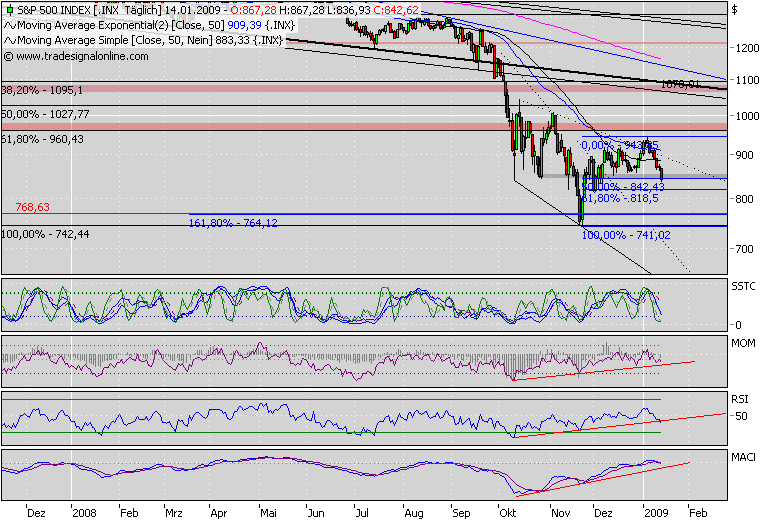Click the MACI indicator label
This screenshot has width=769, height=520.
click(x=743, y=457)
